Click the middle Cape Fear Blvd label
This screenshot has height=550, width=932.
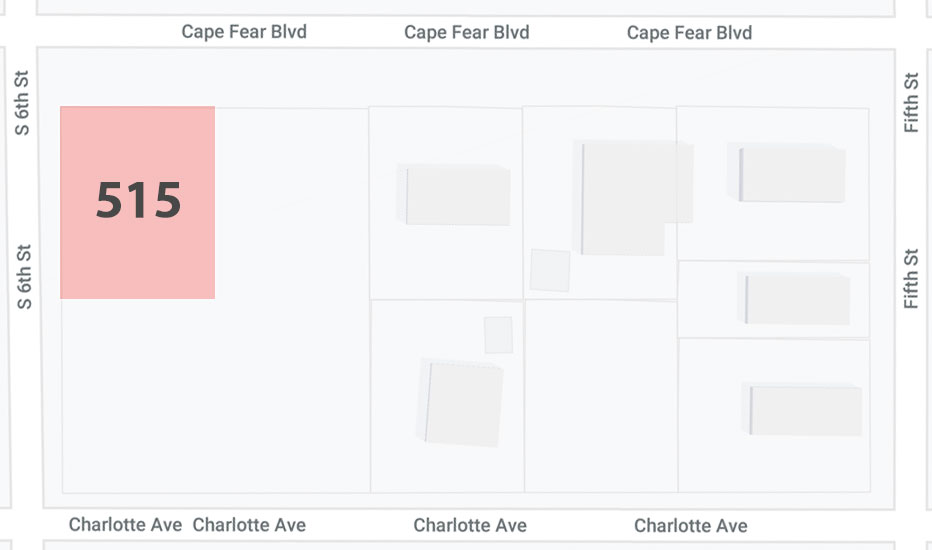coord(467,32)
